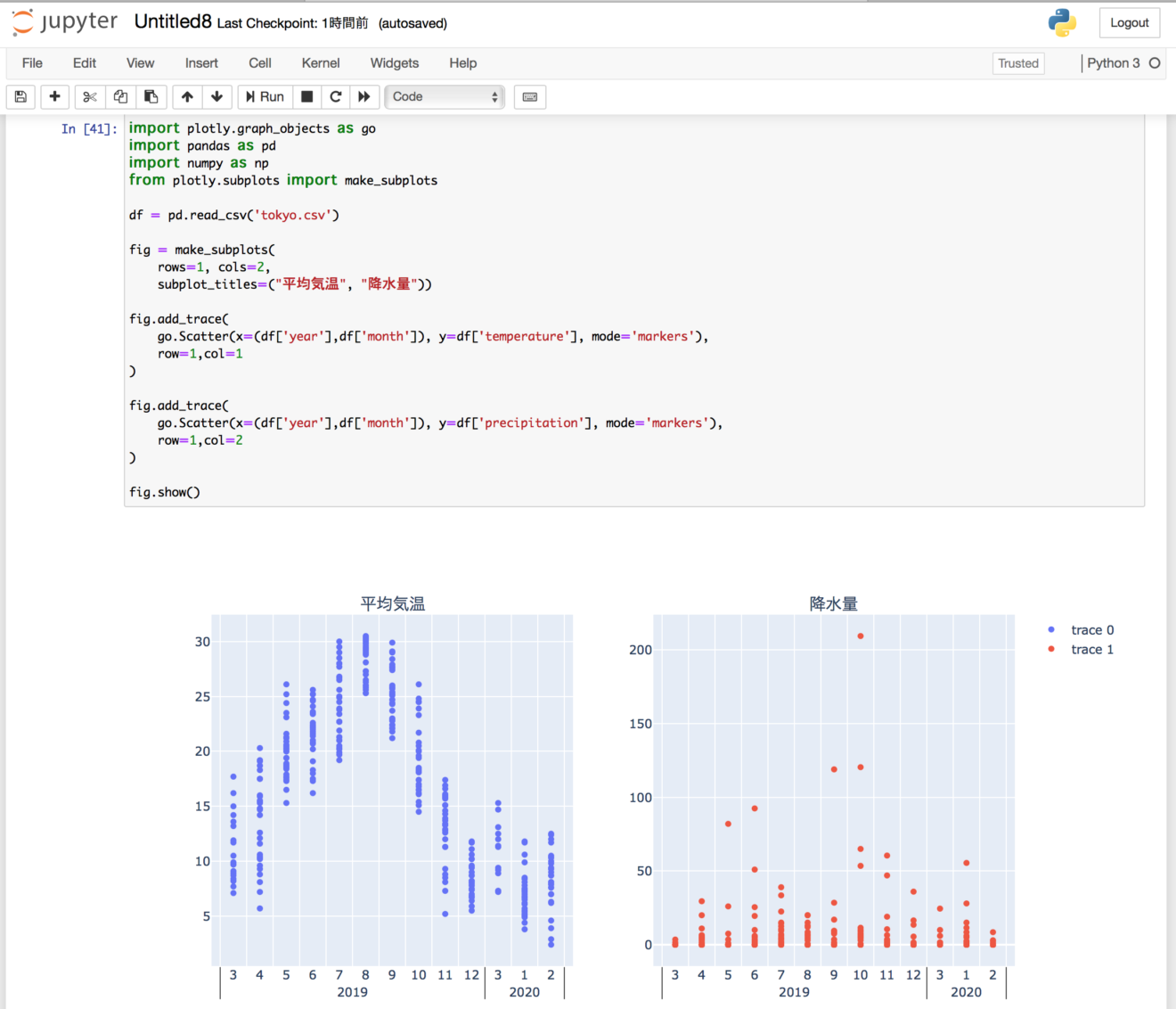1176x1009 pixels.
Task: Restart kernel and run all via fast-forward icon
Action: click(365, 96)
